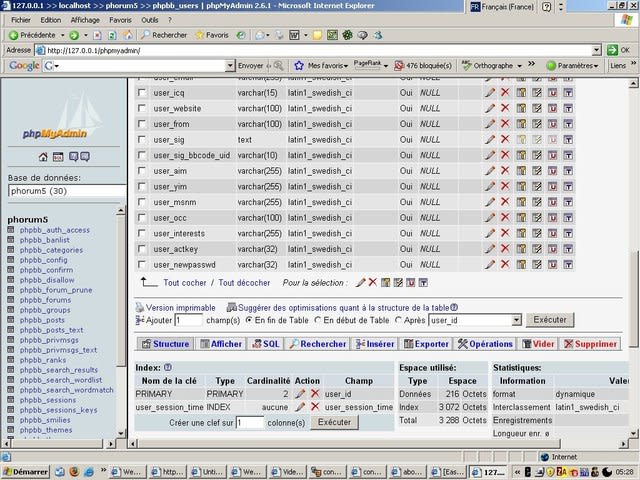Viewport: 640px width, 480px height.
Task: Tick the user_newpasswd row checkbox
Action: tap(142, 264)
